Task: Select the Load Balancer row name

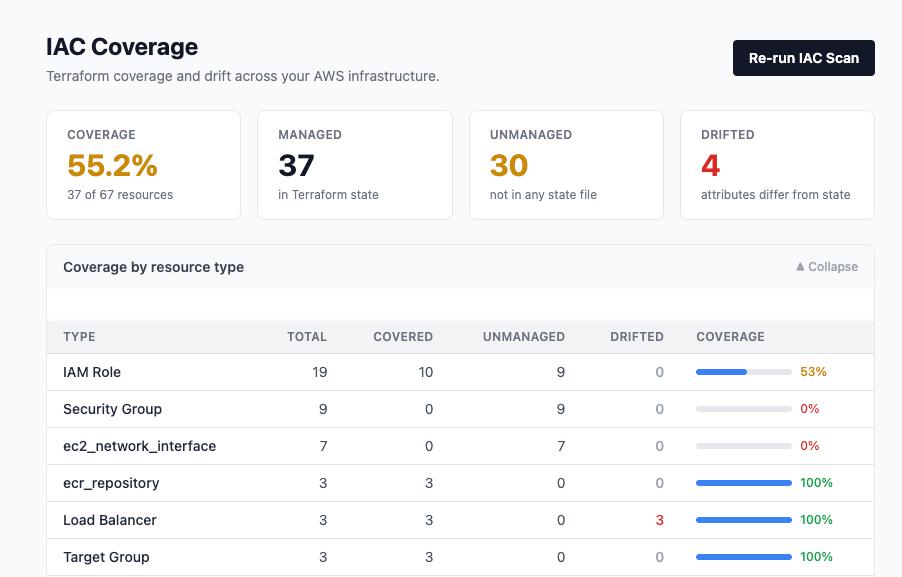Action: tap(110, 520)
